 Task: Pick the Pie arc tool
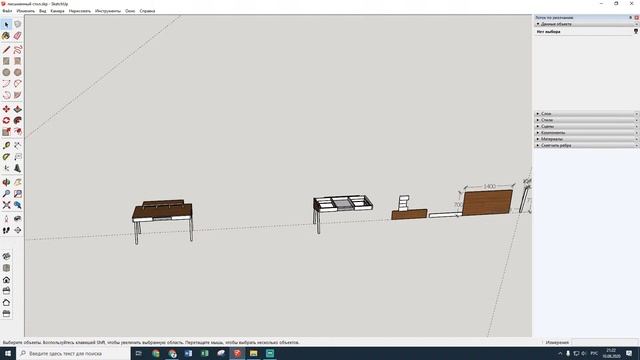(x=18, y=95)
